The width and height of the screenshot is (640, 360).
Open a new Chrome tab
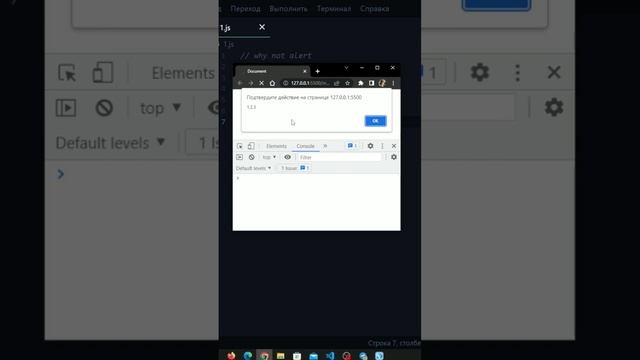318,71
